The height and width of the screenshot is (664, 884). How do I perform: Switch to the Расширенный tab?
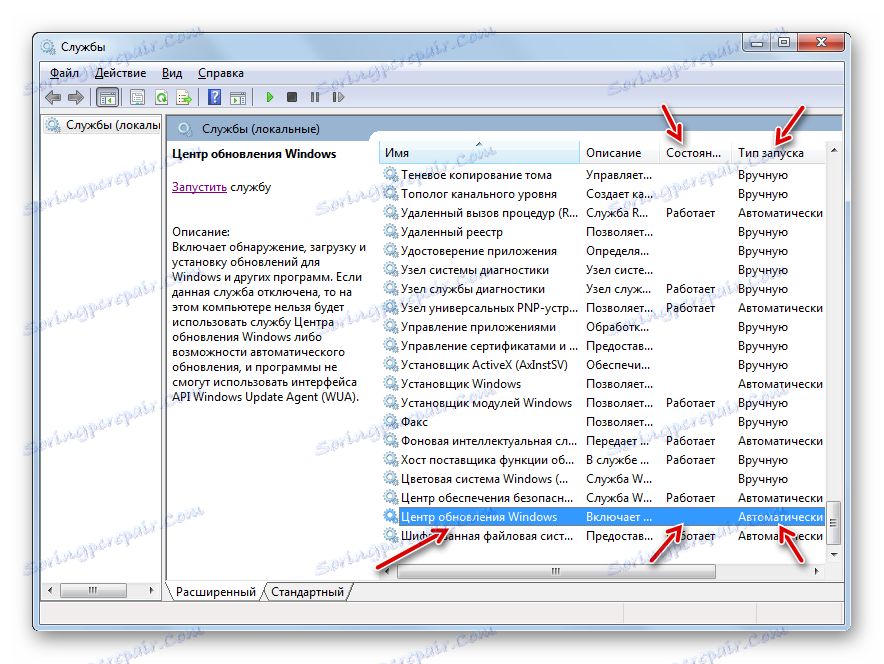click(215, 591)
